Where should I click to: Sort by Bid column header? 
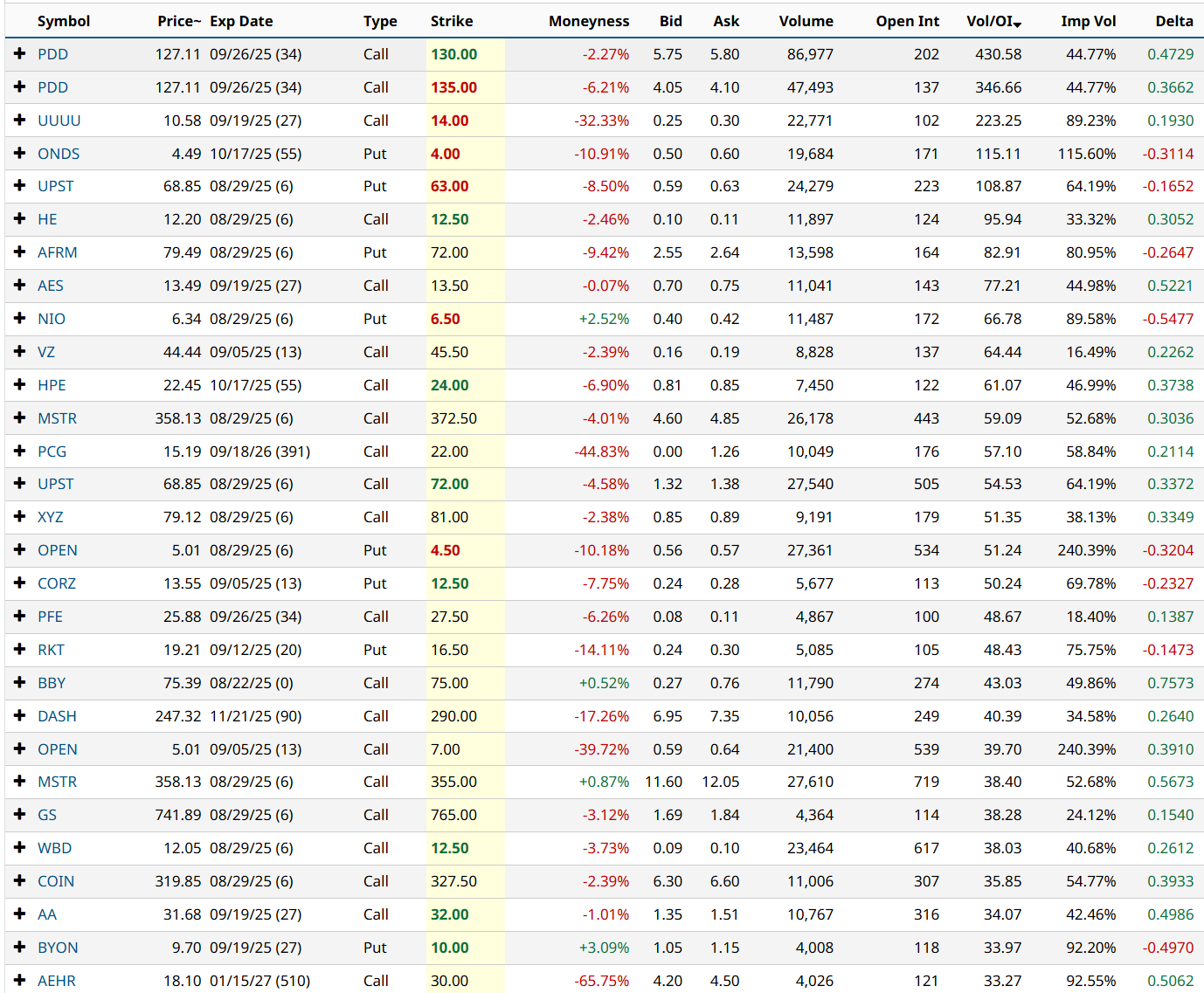(671, 22)
